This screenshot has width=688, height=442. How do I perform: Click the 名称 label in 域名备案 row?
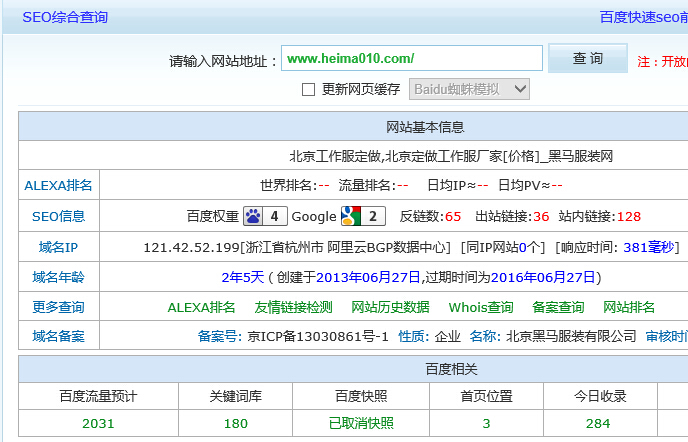point(485,337)
